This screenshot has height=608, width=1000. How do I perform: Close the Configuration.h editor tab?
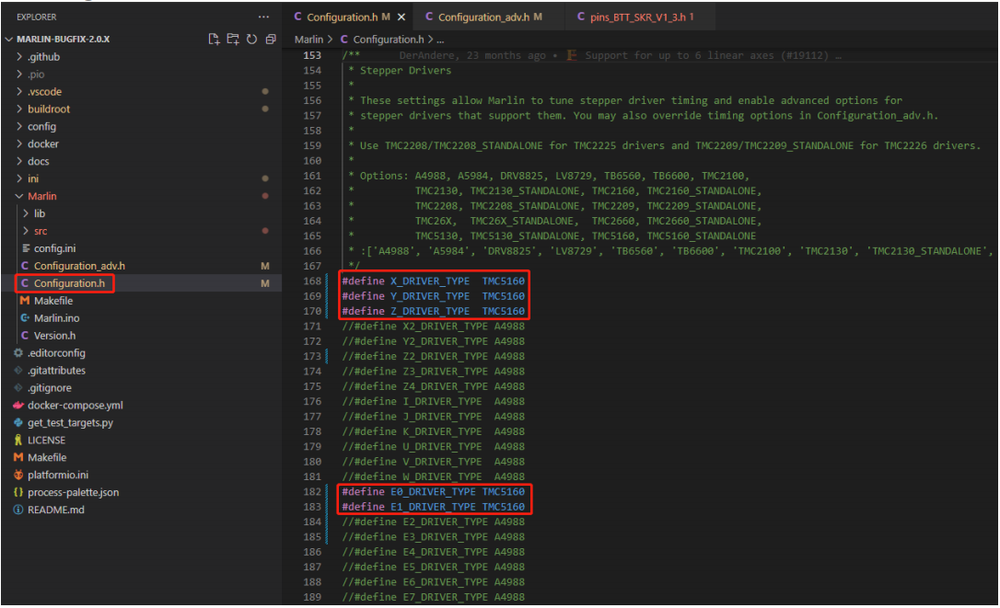tap(401, 17)
